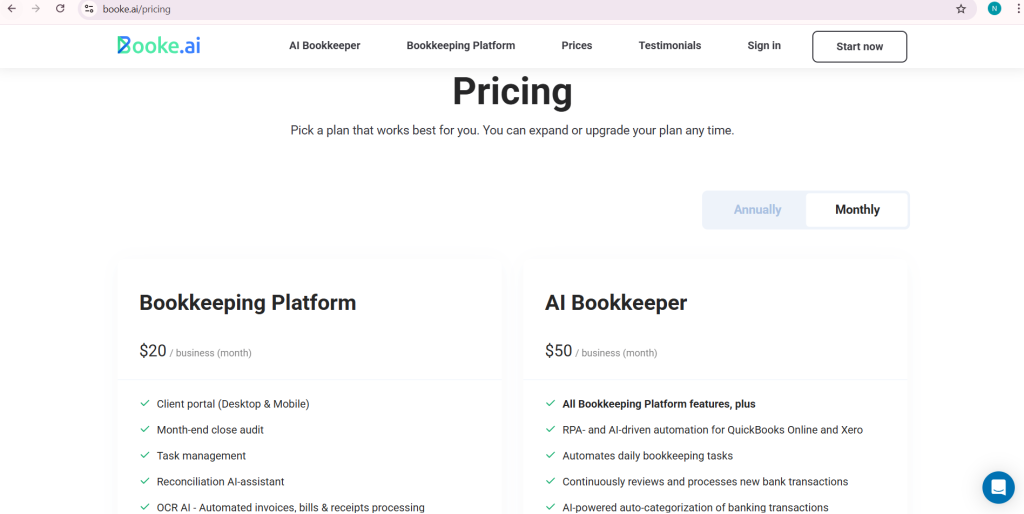
Task: Open the Testimonials nav item
Action: [669, 46]
